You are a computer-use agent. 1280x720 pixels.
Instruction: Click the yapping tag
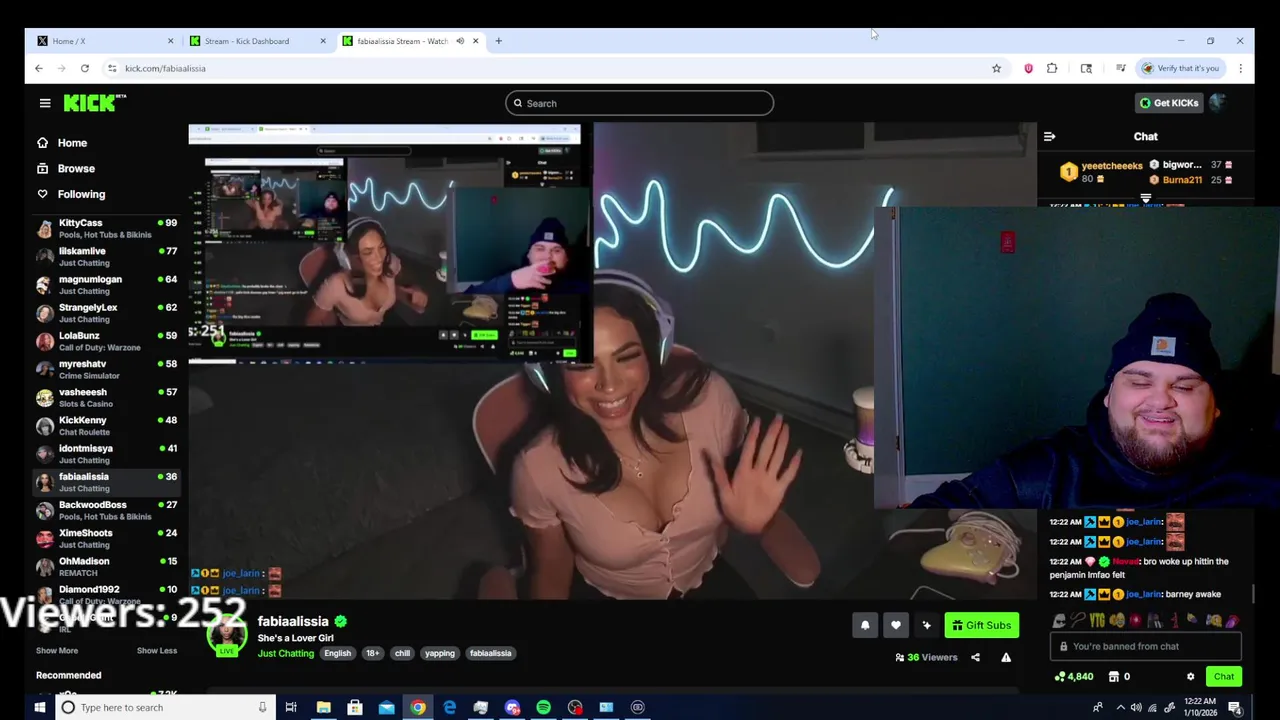pos(440,653)
